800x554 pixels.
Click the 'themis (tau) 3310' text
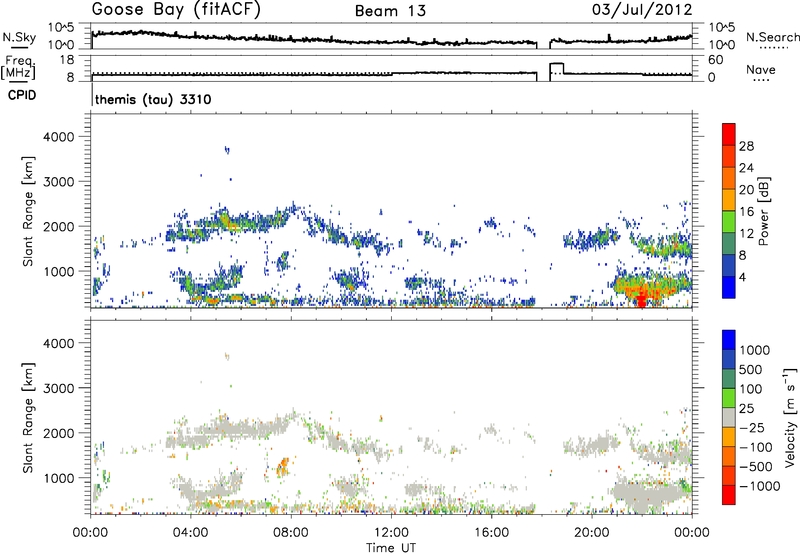(x=153, y=99)
